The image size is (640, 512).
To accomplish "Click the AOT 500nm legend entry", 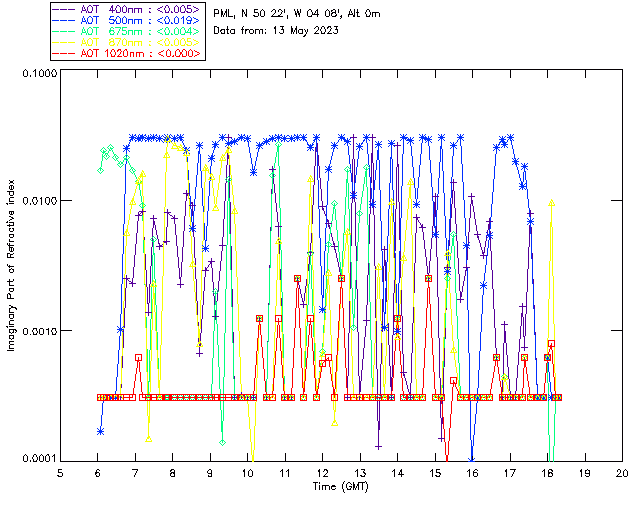I will [127, 20].
